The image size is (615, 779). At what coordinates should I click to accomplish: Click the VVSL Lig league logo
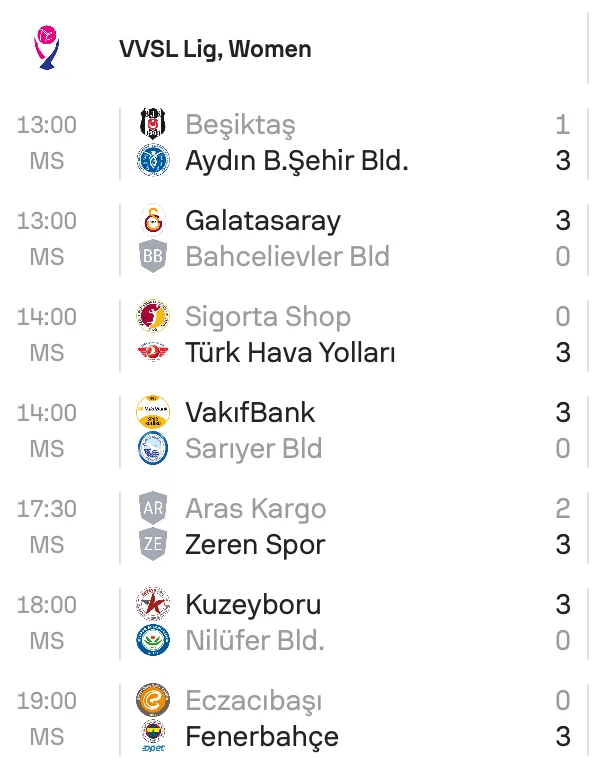(47, 47)
